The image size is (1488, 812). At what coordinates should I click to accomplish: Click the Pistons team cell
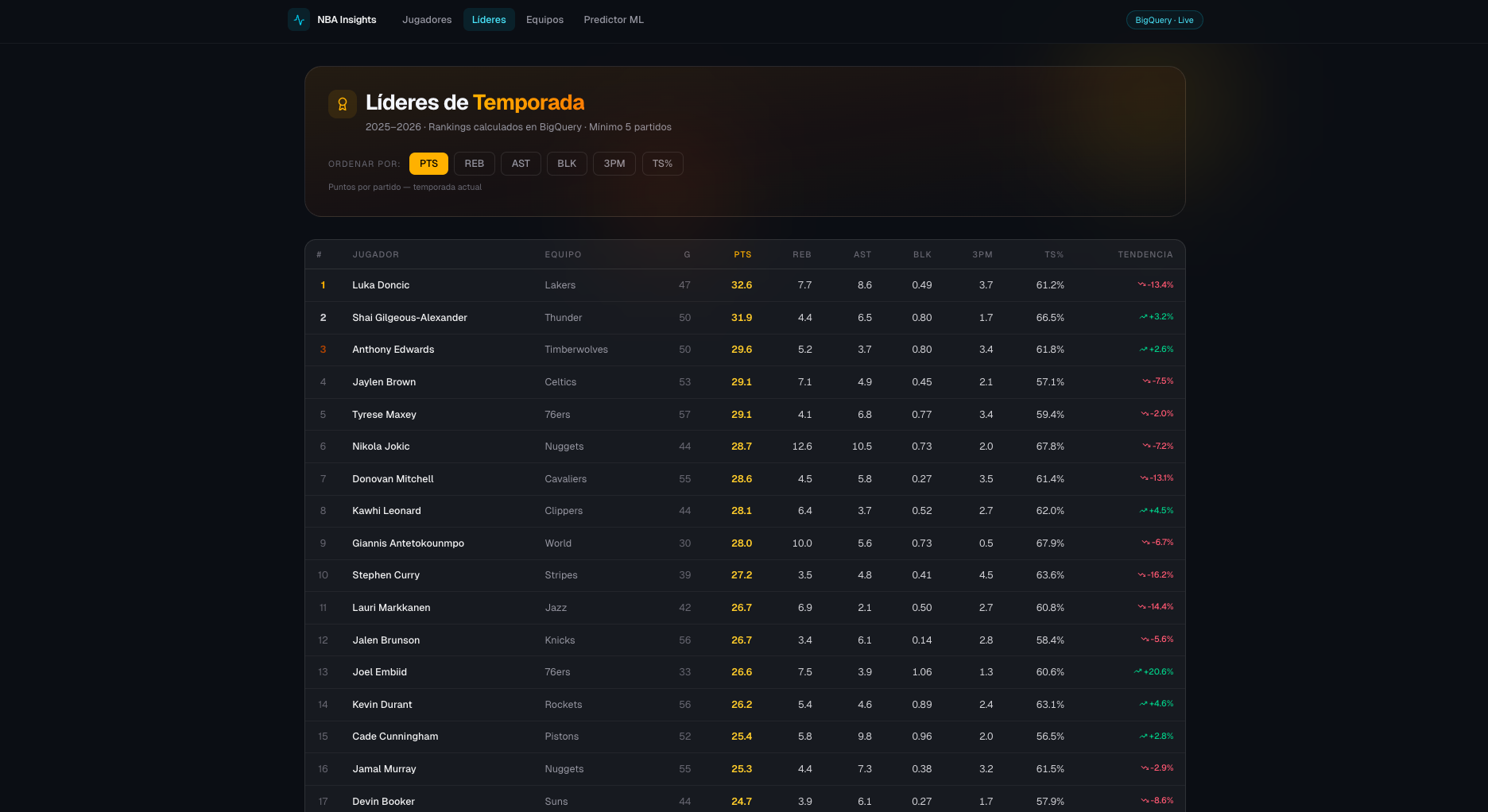point(561,737)
